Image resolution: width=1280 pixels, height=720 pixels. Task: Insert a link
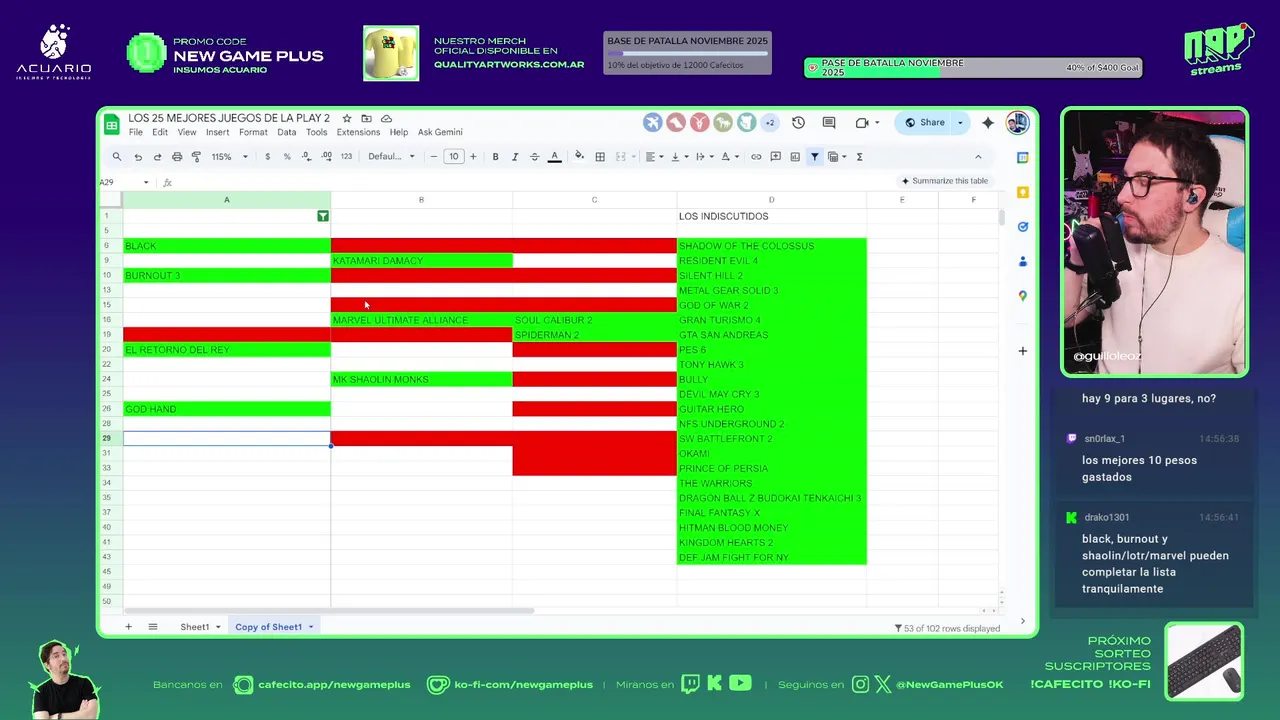[x=756, y=157]
